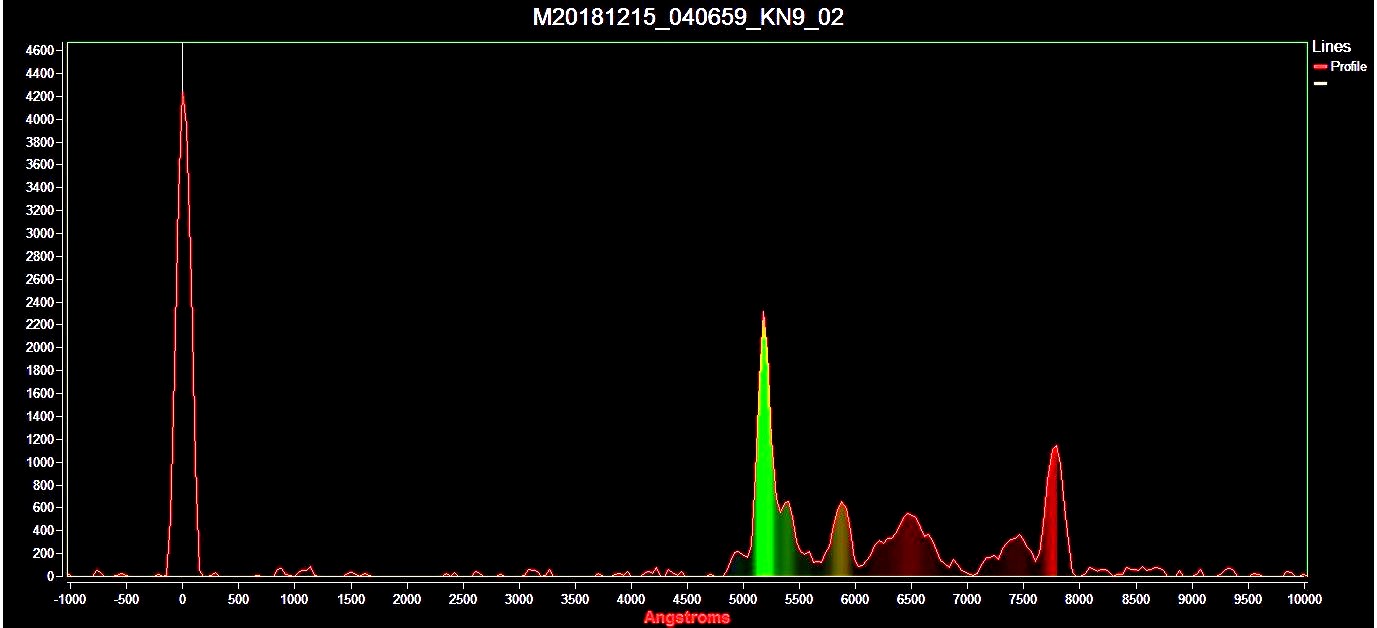Click the white unlabeled legend line marker
Viewport: 1377px width, 628px height.
click(x=1320, y=84)
